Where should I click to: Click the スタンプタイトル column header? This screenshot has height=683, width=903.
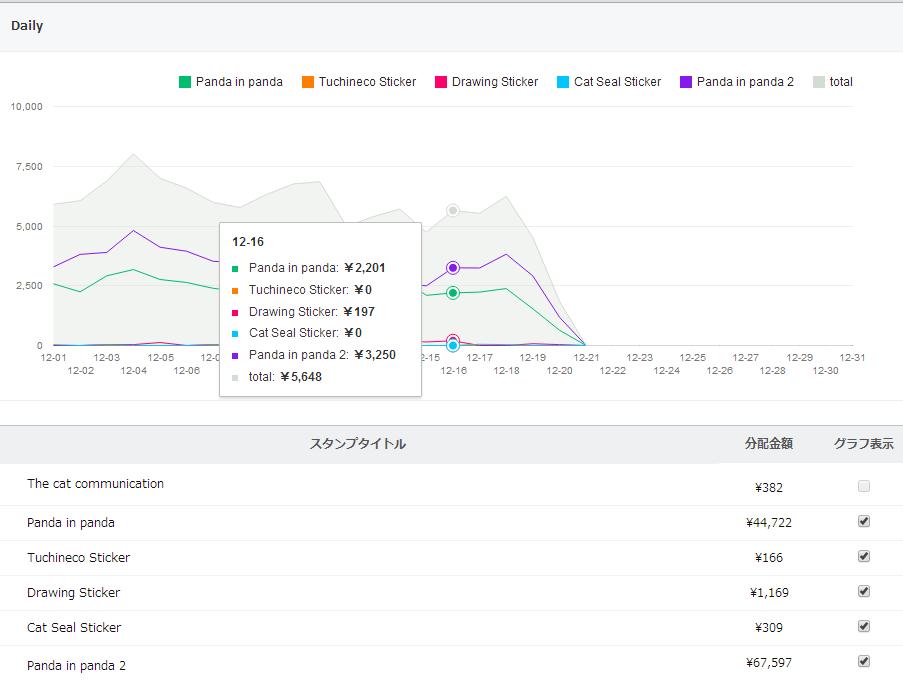[358, 443]
